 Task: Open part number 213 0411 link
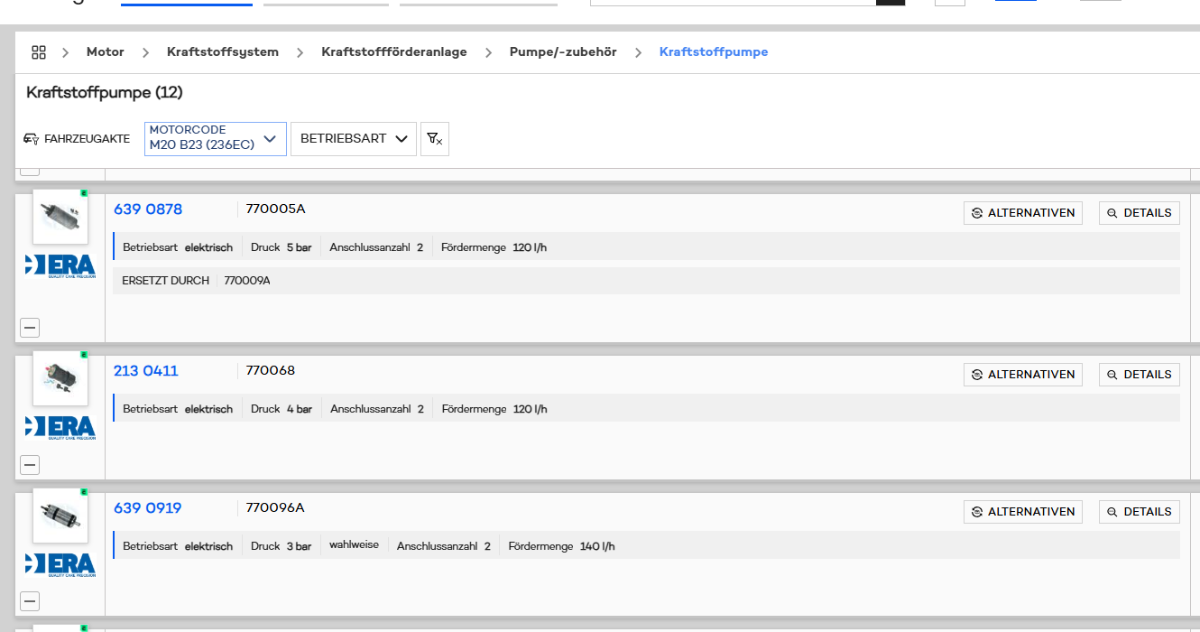point(146,370)
